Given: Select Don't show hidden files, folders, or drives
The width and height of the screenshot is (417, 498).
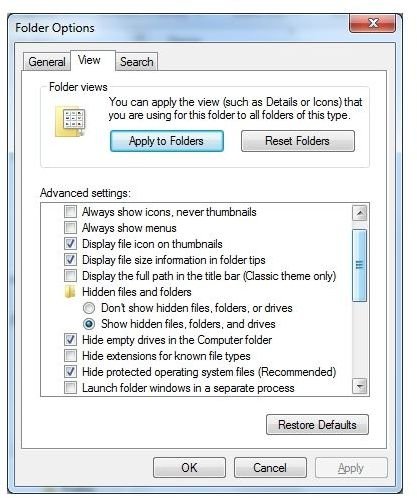Looking at the screenshot, I should (x=89, y=308).
